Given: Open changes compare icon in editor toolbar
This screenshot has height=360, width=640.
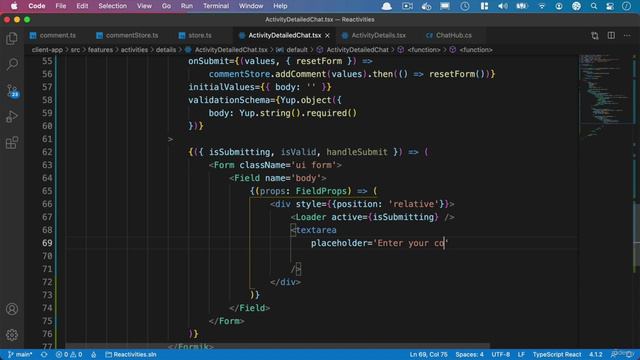Looking at the screenshot, I should tap(595, 36).
